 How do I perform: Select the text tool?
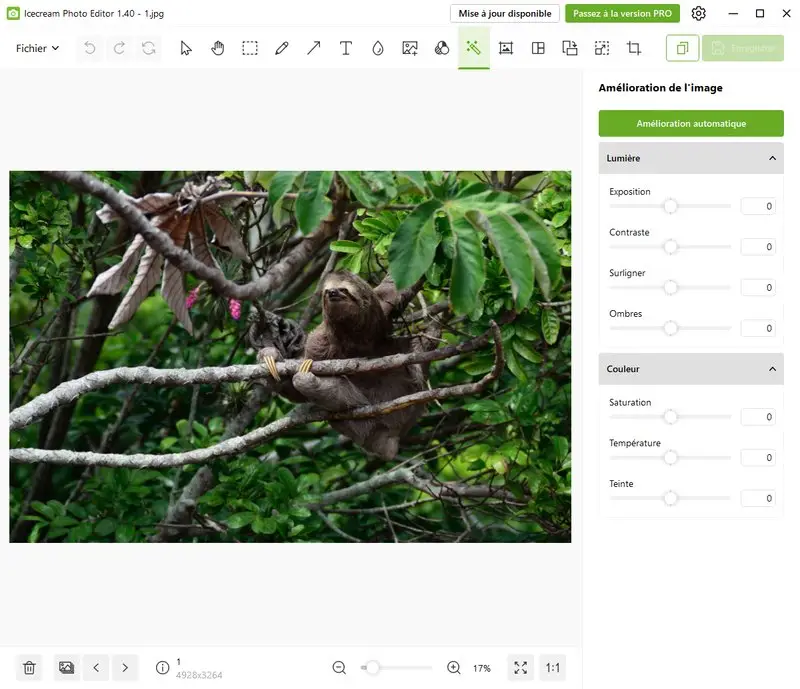pos(346,48)
